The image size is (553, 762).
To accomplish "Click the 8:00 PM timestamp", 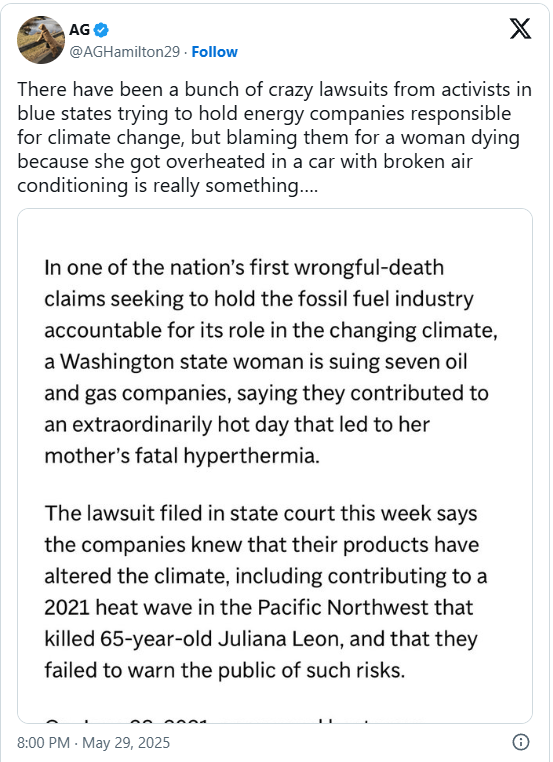I will (43, 743).
